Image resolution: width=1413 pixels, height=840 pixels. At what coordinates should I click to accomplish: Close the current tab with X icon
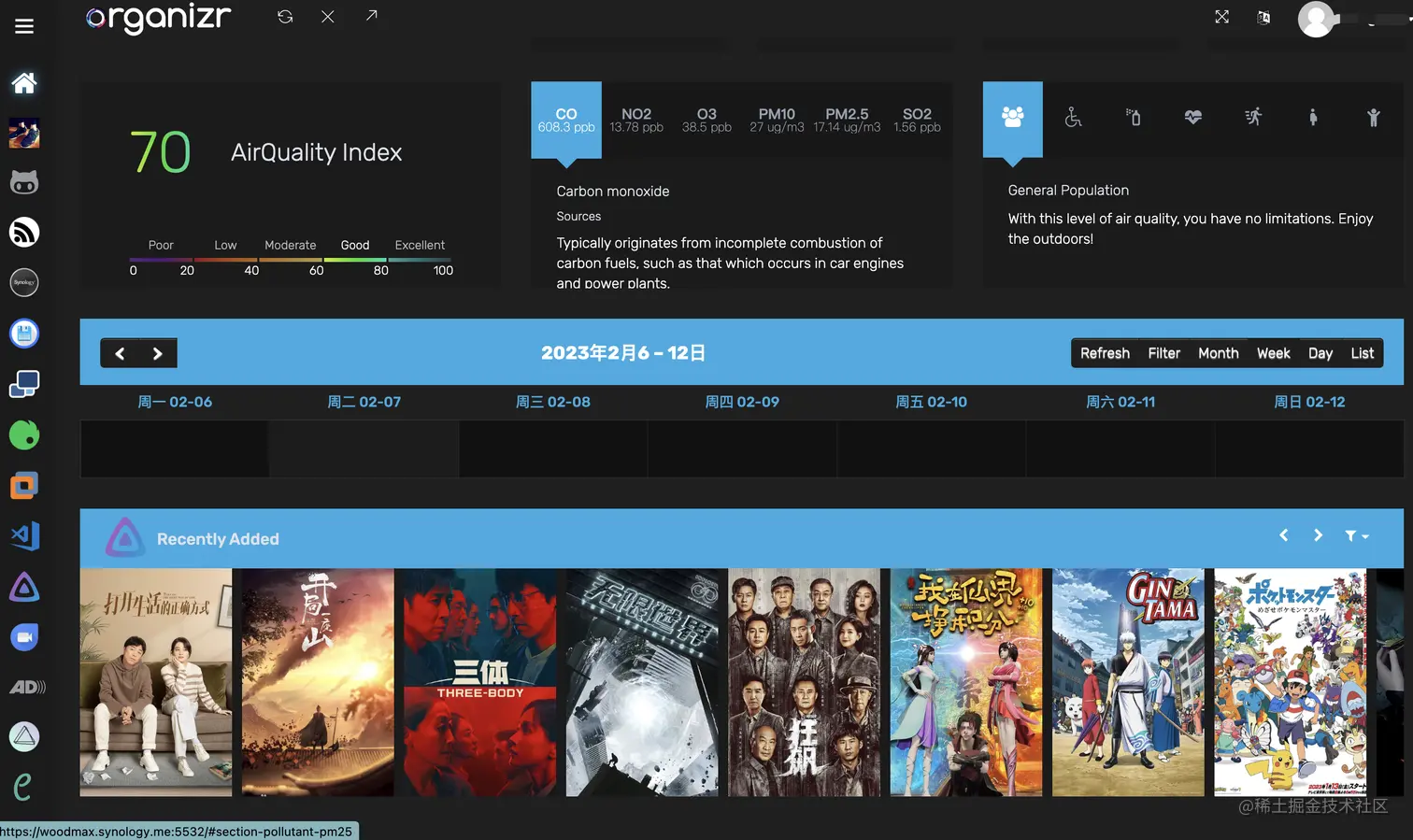(x=328, y=17)
